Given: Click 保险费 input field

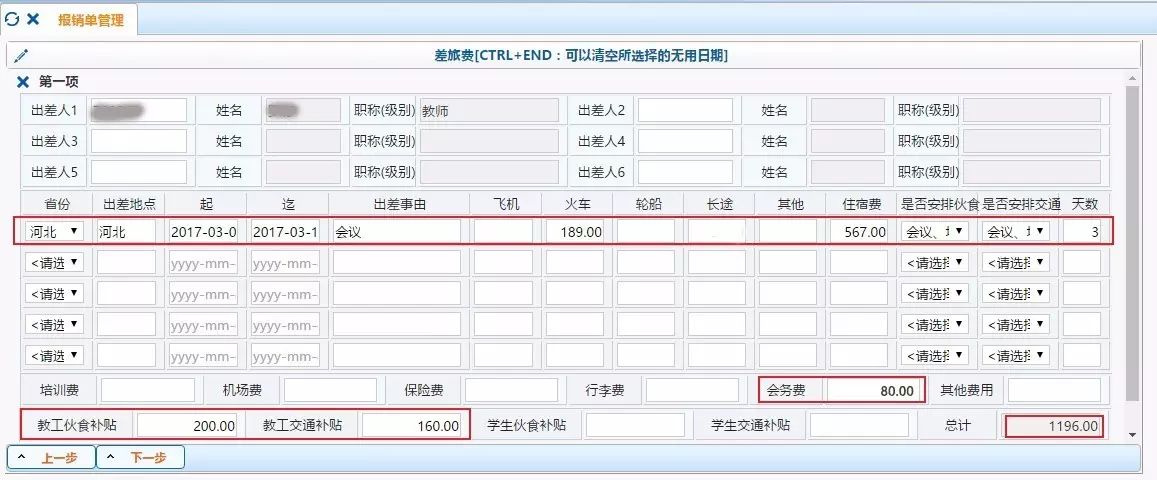Looking at the screenshot, I should click(511, 390).
